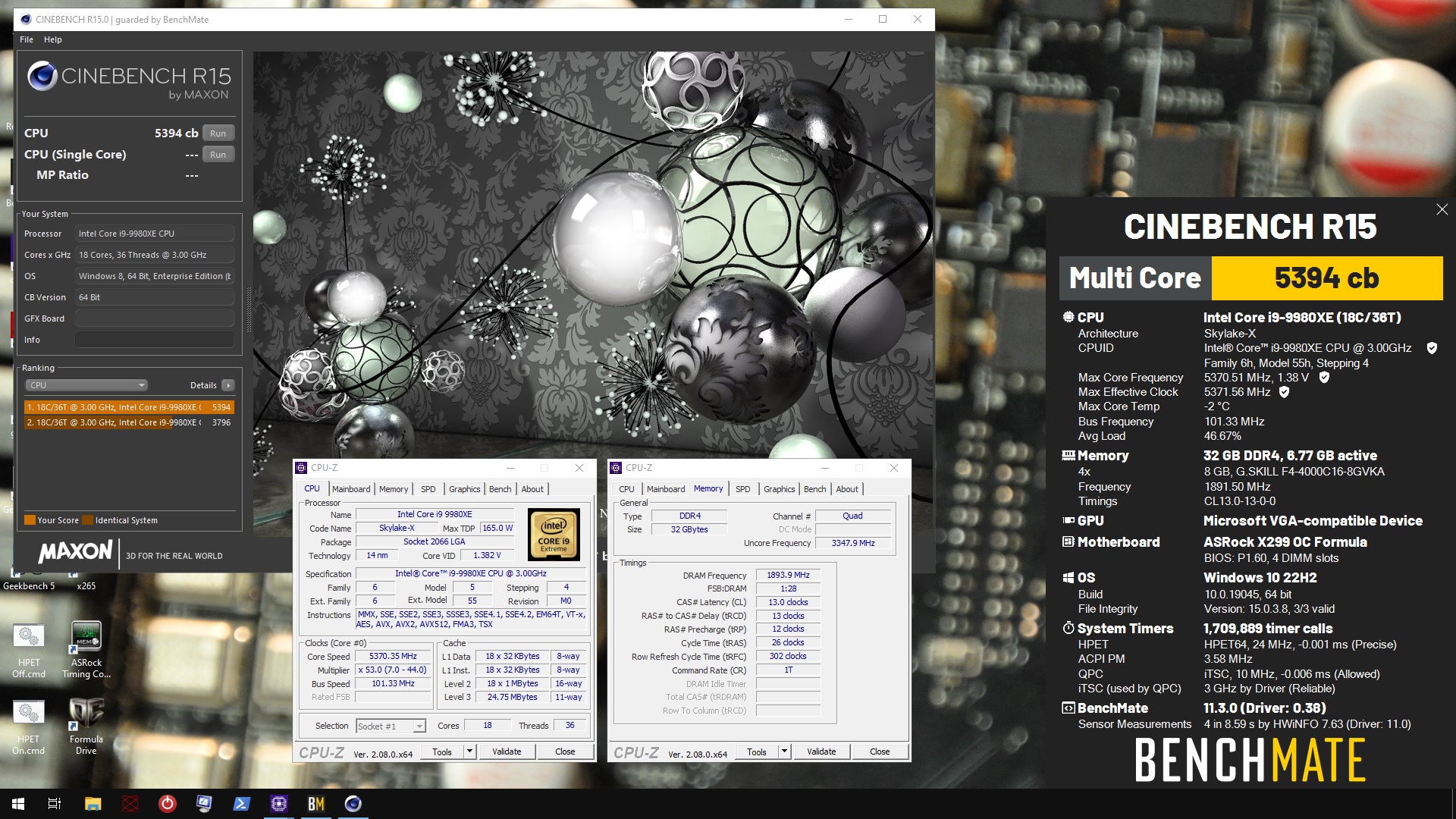Open SPD tab in right CPU-Z
Image resolution: width=1456 pixels, height=819 pixels.
tap(743, 489)
